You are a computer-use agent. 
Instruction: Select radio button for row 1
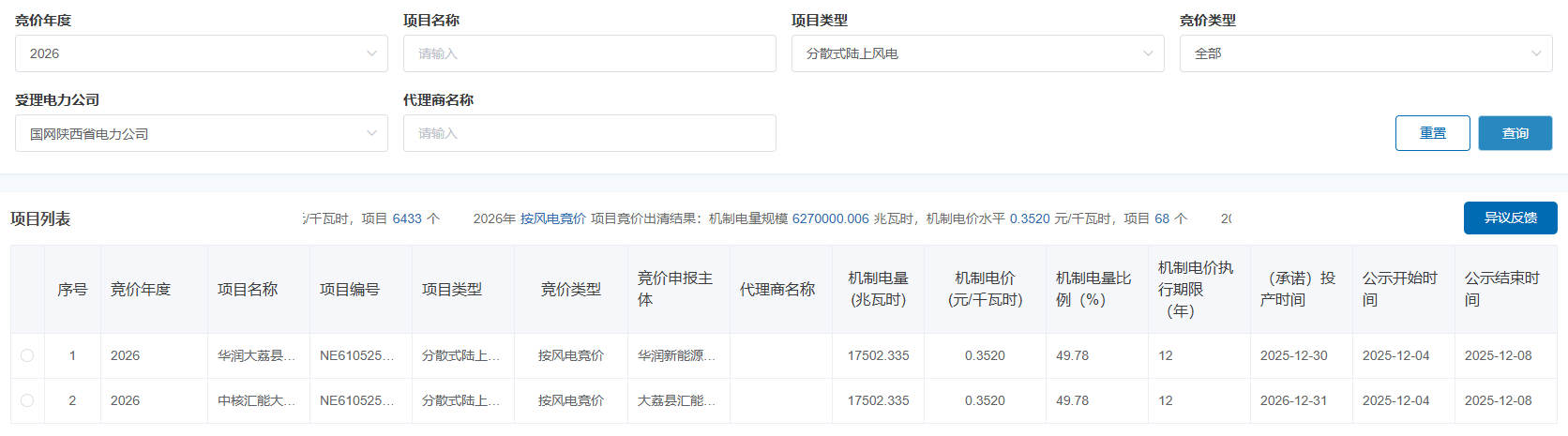click(27, 355)
